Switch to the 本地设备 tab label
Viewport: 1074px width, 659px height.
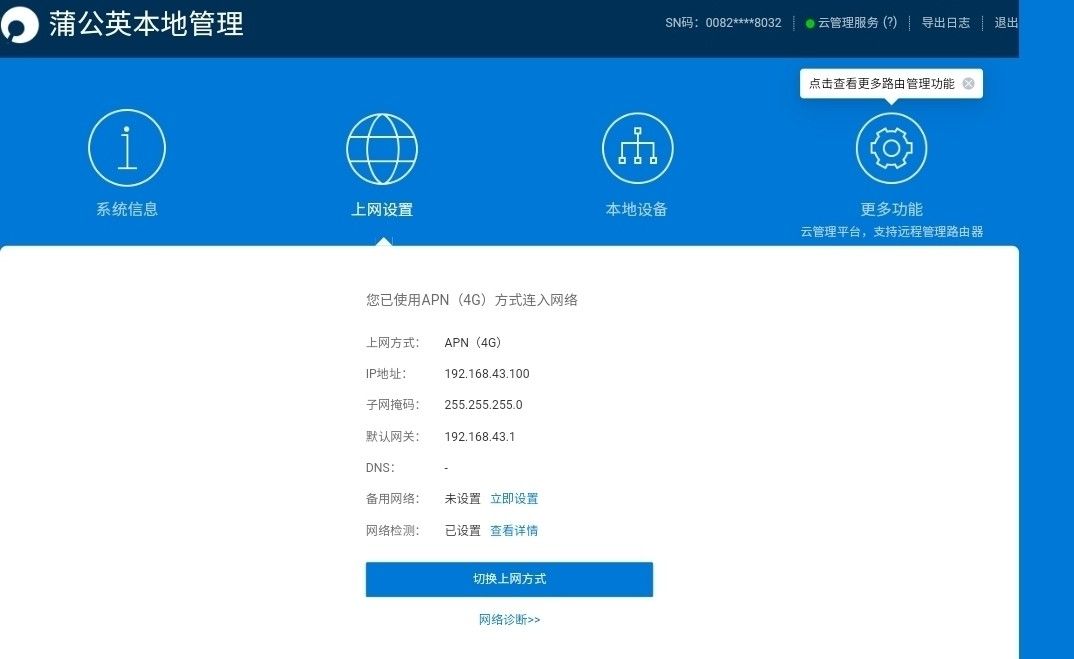(637, 210)
